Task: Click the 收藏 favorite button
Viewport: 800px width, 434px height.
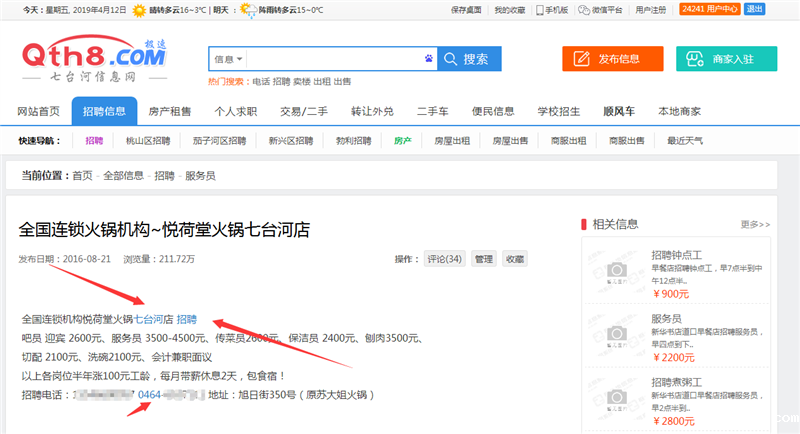Action: point(513,259)
